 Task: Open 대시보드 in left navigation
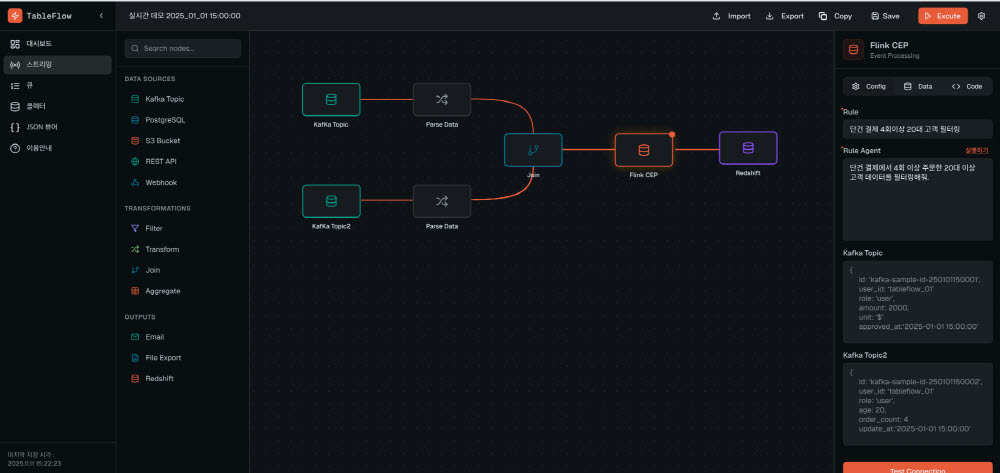pyautogui.click(x=39, y=44)
